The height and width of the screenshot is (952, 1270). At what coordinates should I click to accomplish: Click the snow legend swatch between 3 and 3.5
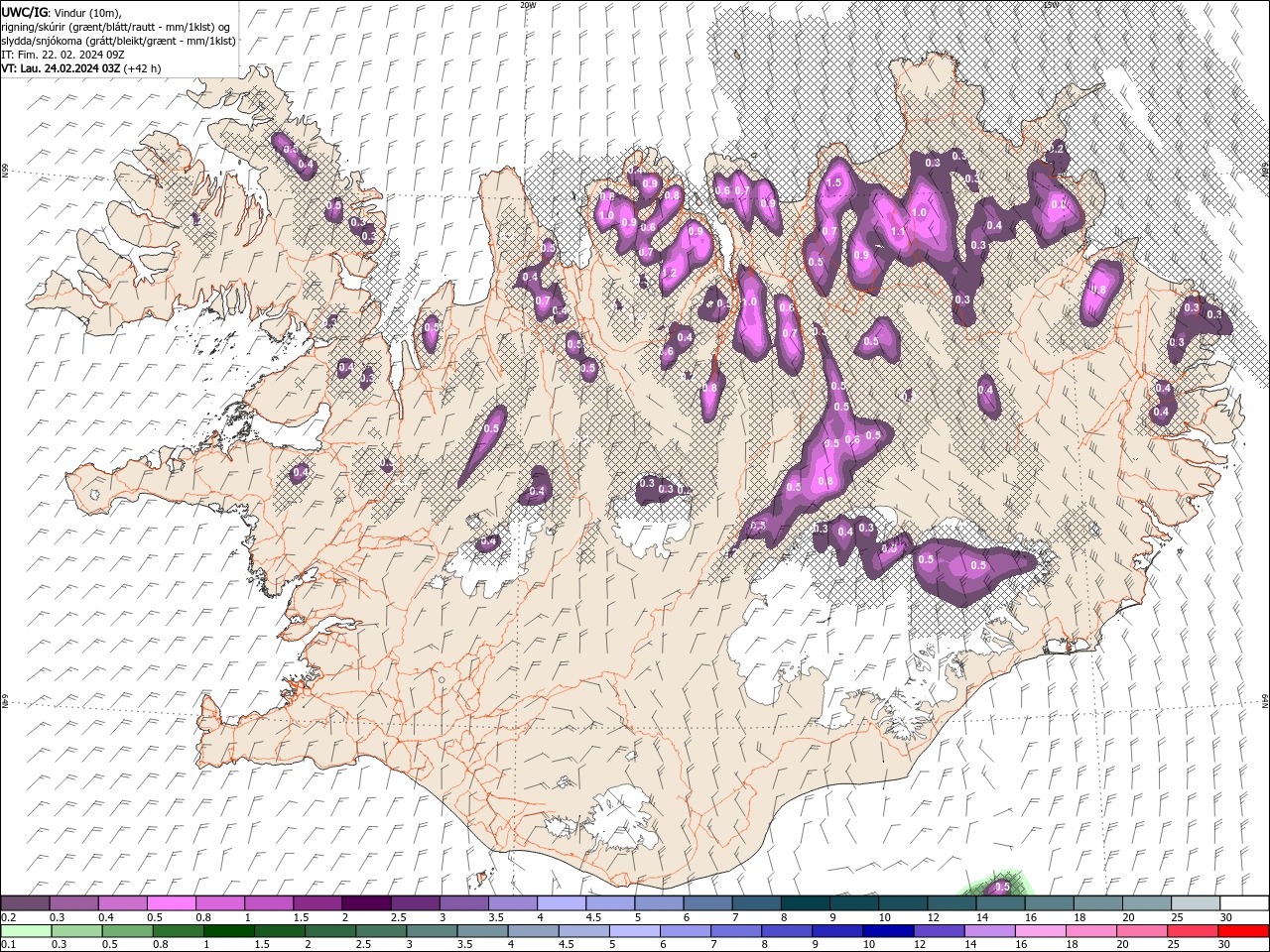463,903
